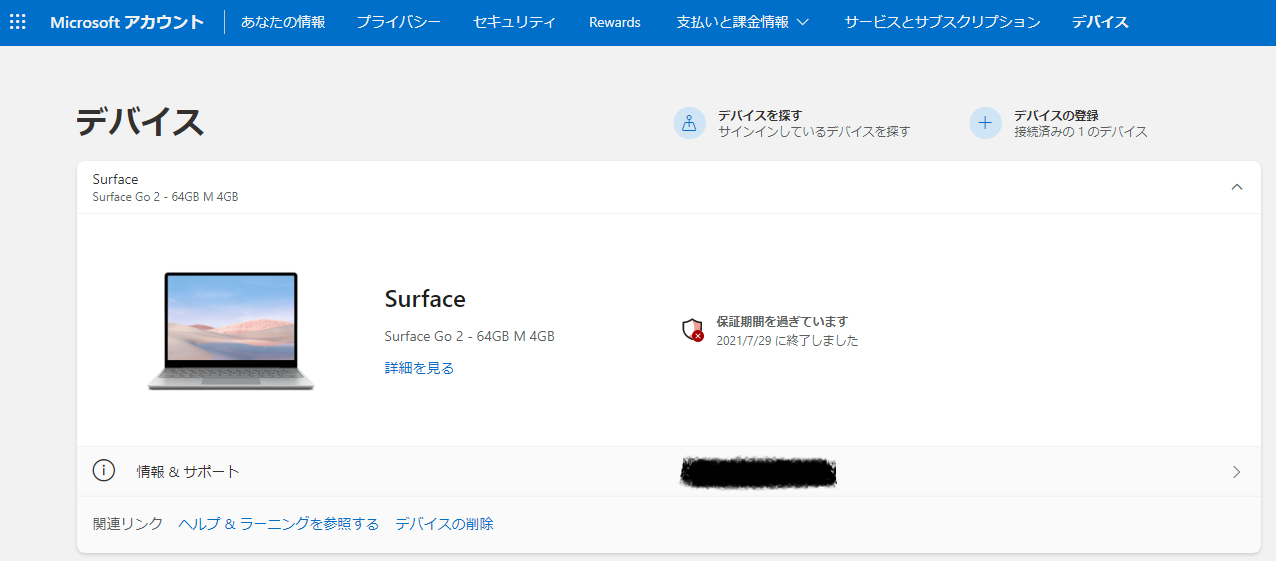The image size is (1276, 561).
Task: Click the デバイスを探す heading text
Action: pyautogui.click(x=759, y=115)
